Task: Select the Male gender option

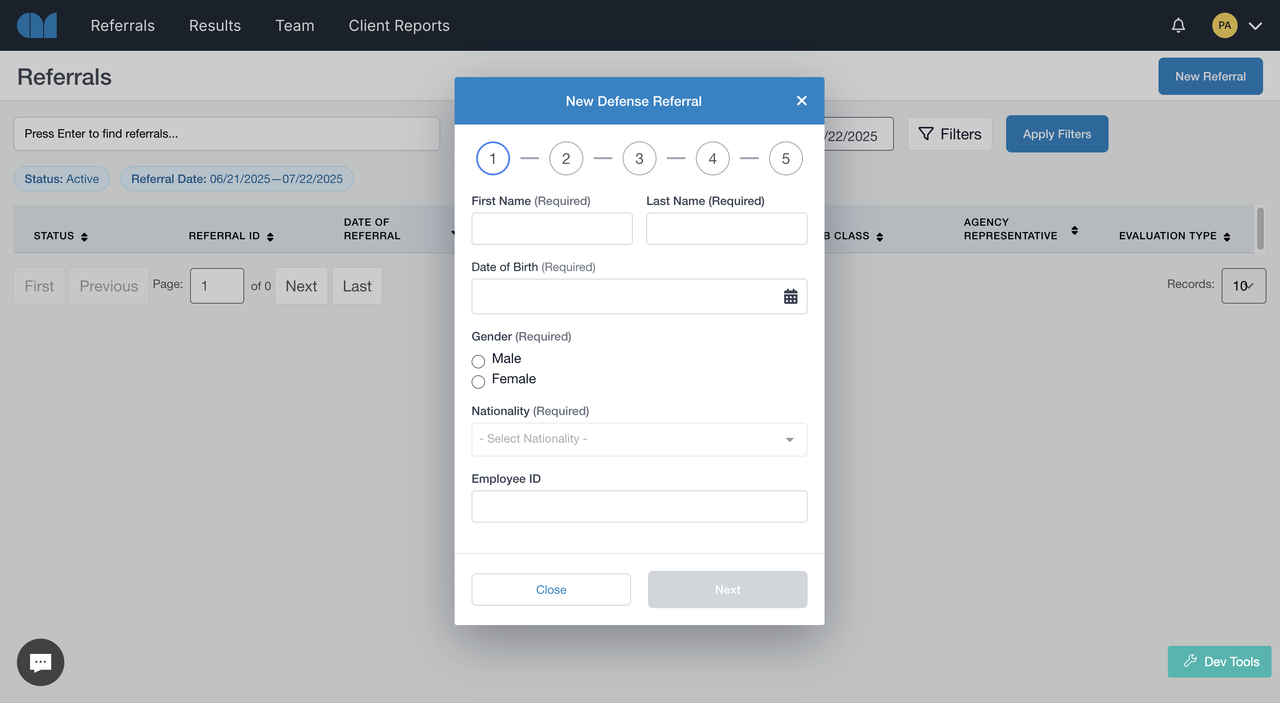Action: 478,361
